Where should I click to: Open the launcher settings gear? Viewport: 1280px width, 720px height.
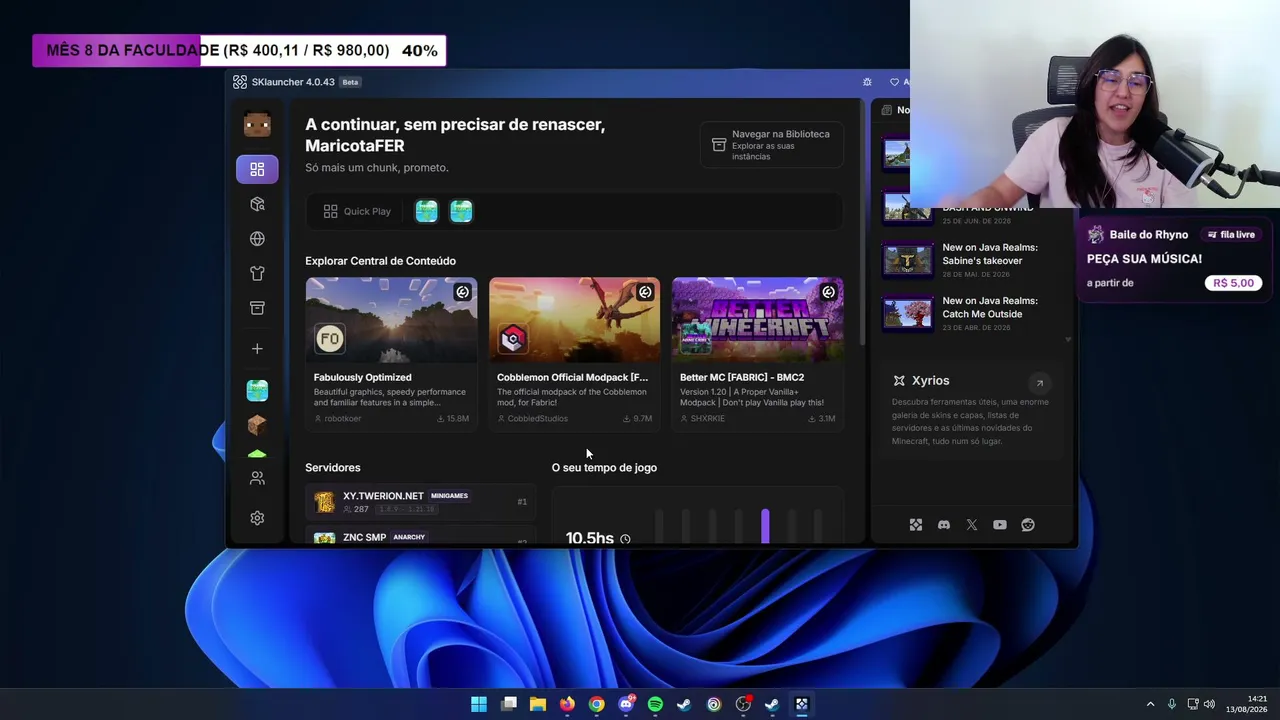(x=257, y=518)
